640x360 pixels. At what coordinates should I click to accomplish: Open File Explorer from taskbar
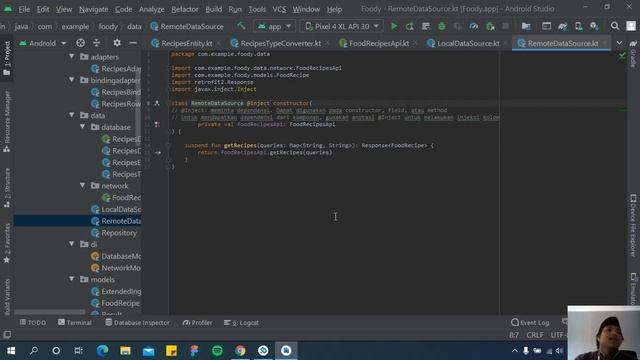(125, 350)
